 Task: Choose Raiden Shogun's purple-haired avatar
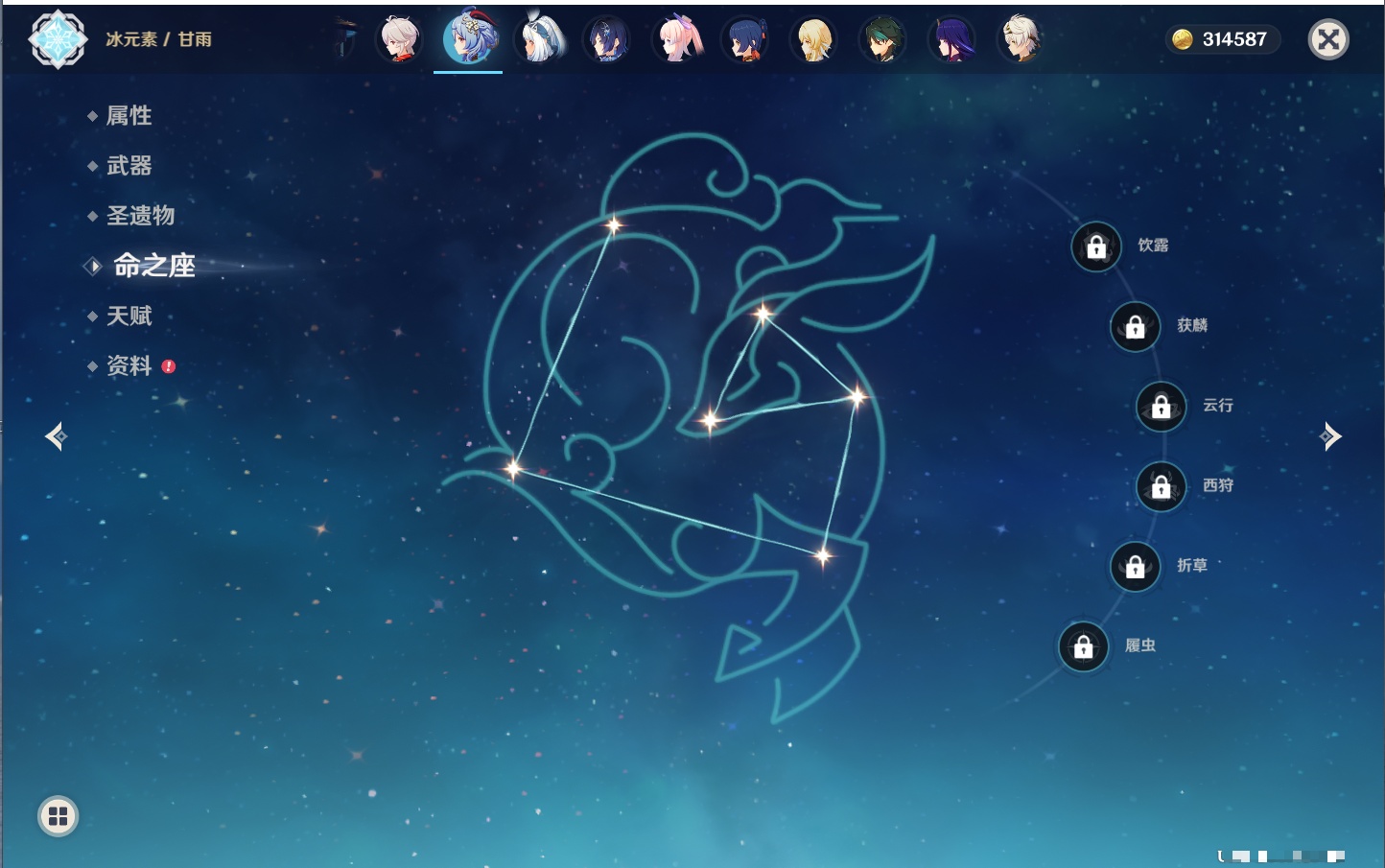click(951, 39)
